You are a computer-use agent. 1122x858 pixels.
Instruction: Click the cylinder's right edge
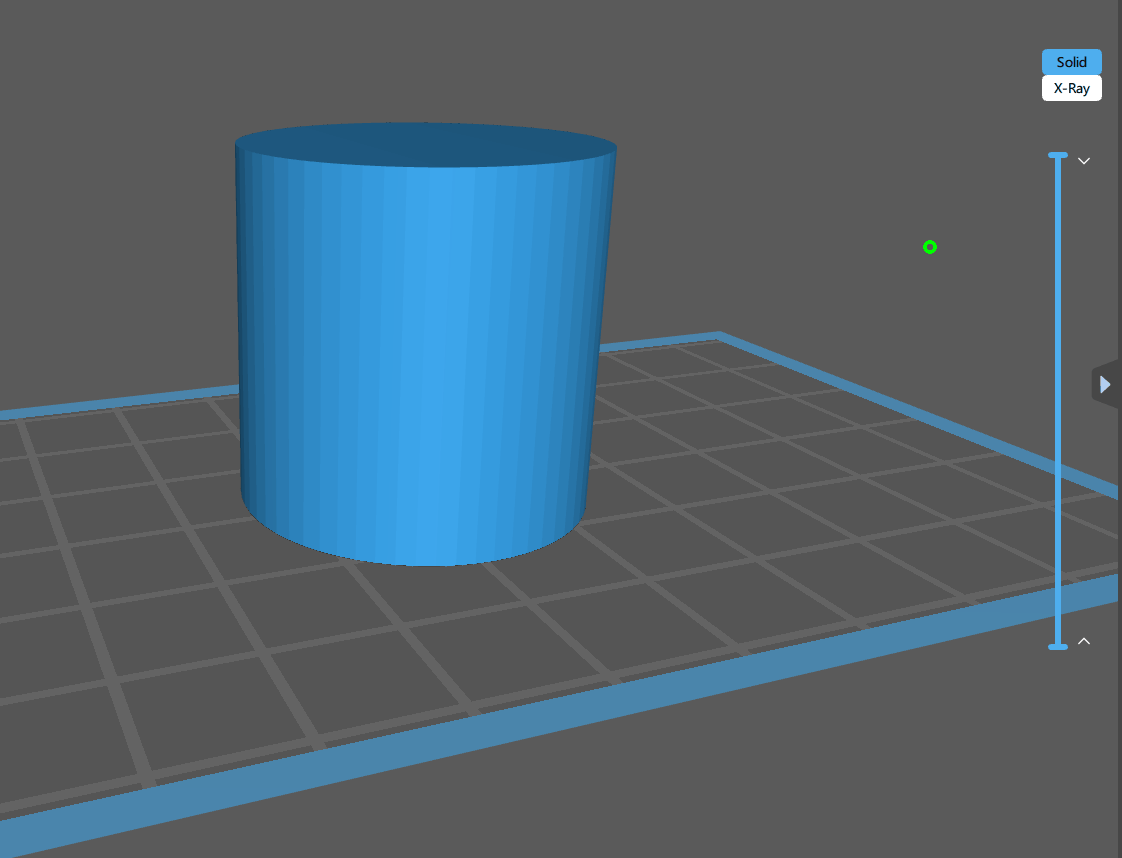tap(598, 330)
